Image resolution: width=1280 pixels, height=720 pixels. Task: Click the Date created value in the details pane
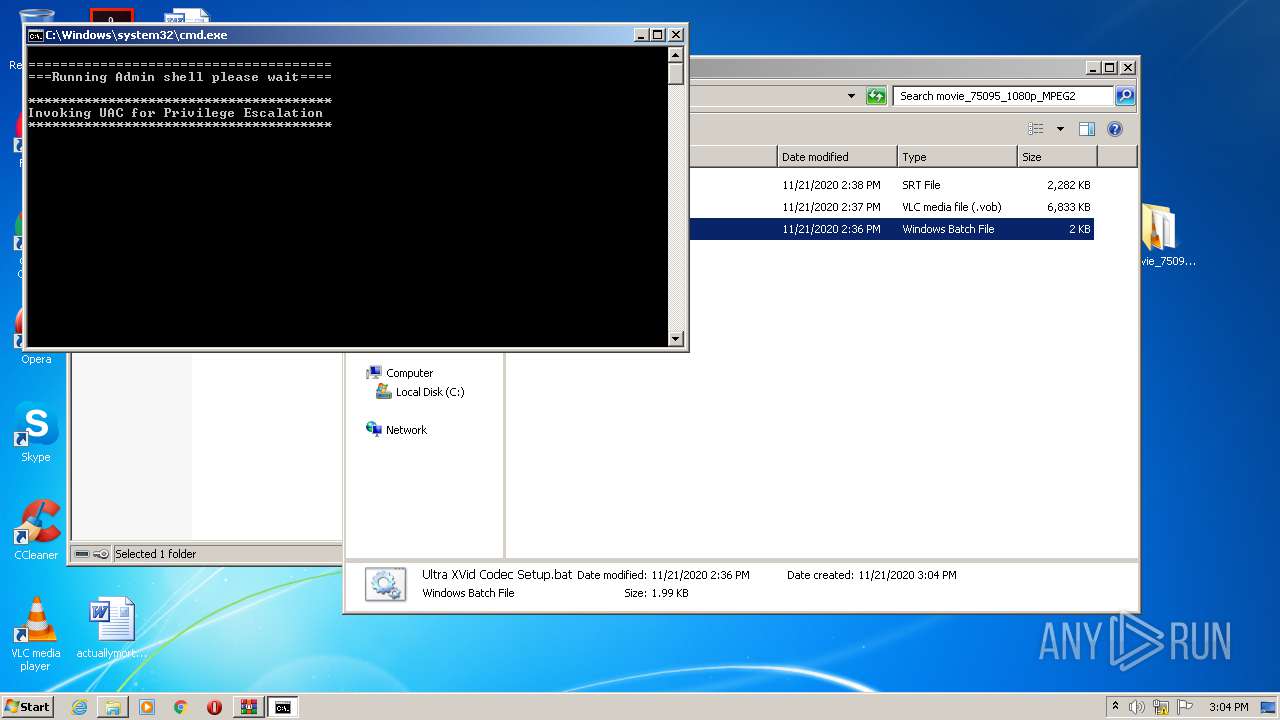click(907, 575)
